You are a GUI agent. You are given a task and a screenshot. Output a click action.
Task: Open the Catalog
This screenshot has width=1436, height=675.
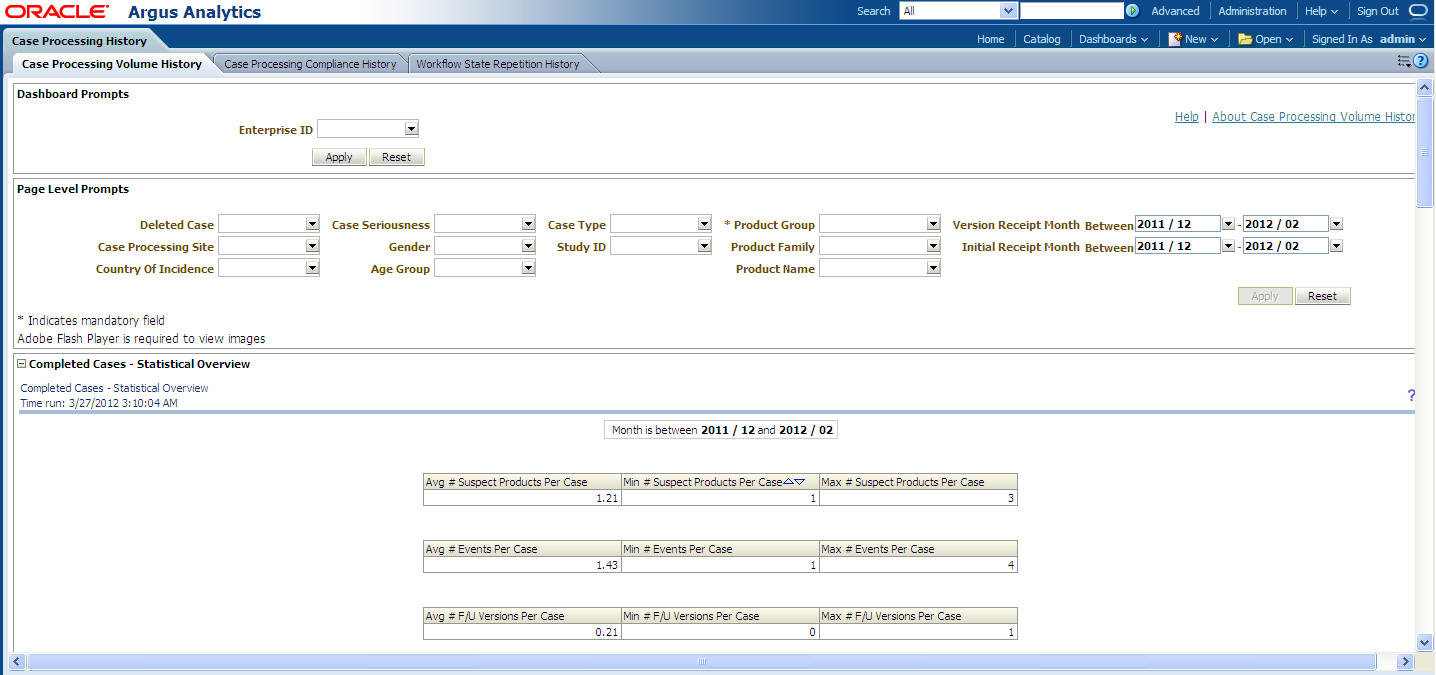(1042, 39)
